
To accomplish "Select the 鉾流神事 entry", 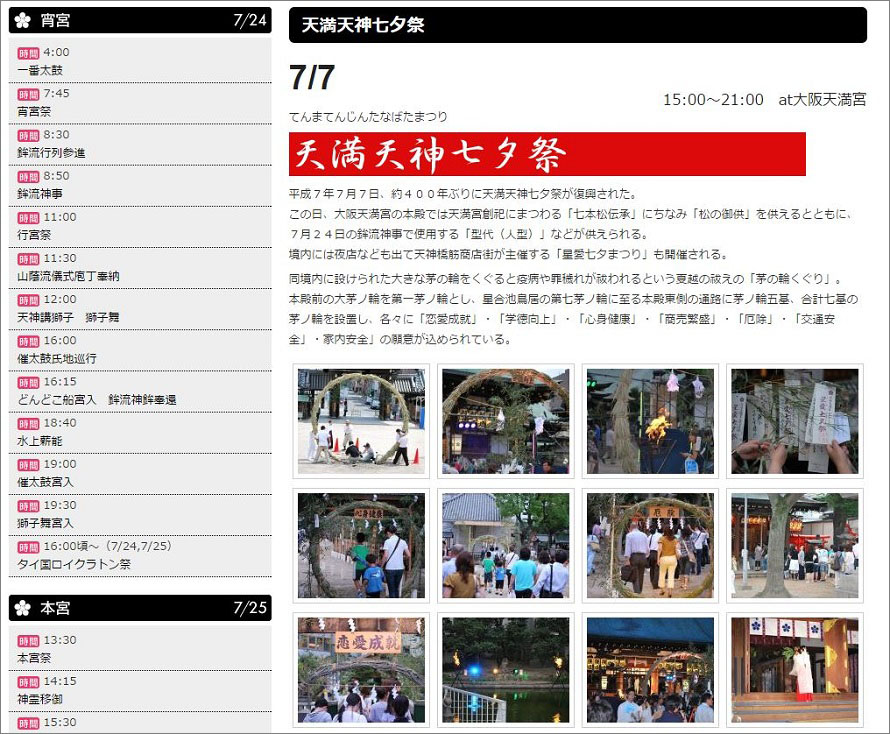I will point(40,194).
